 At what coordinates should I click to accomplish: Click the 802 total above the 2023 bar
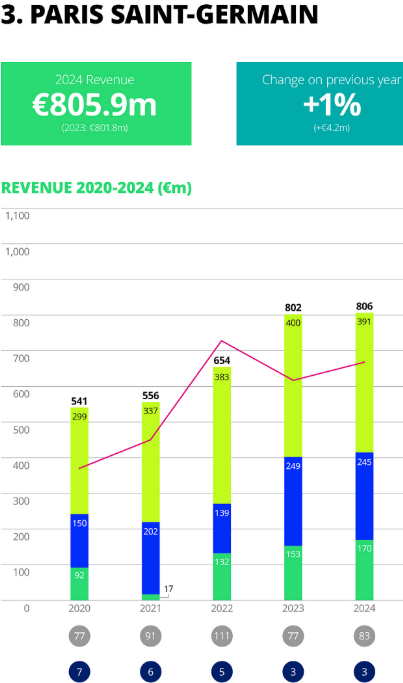coord(293,308)
